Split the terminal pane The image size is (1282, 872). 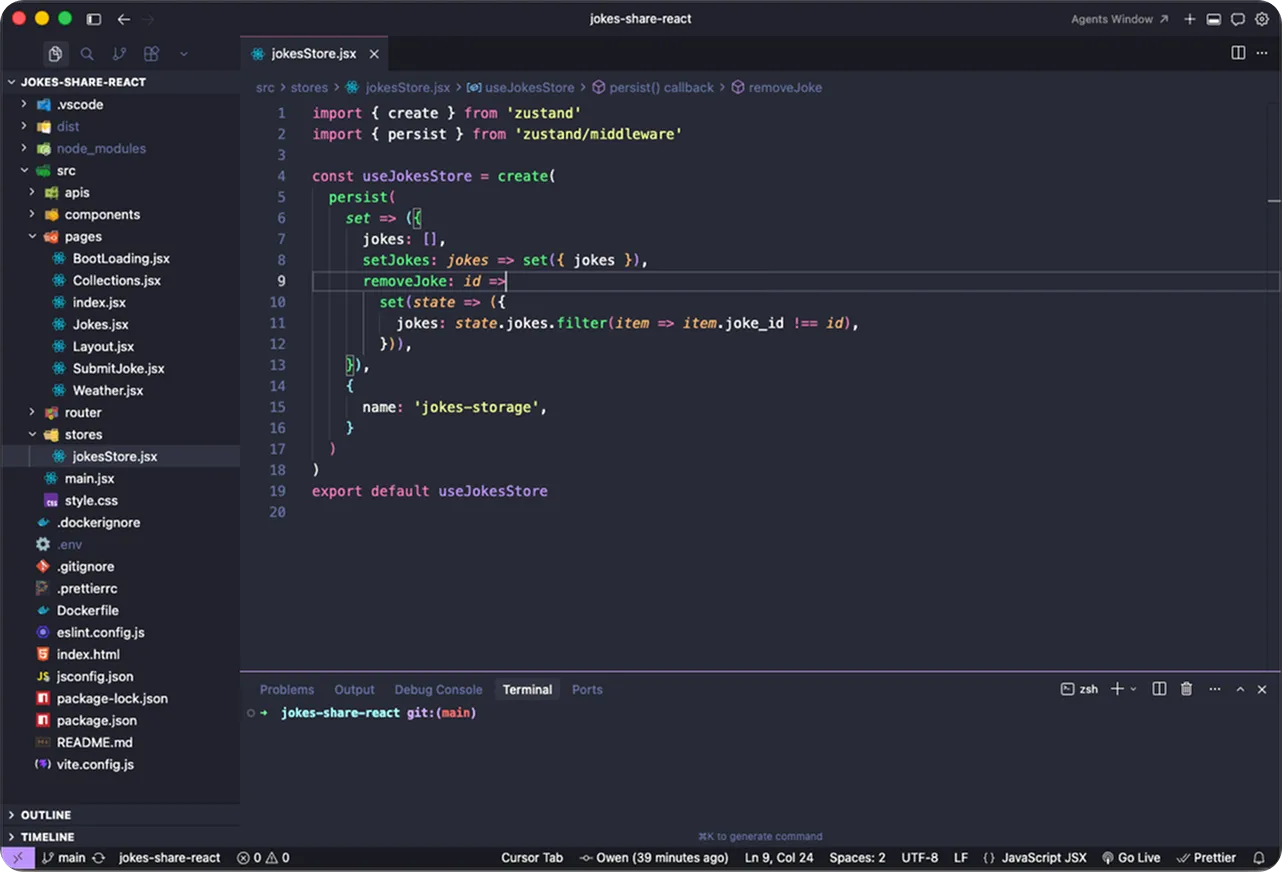click(x=1159, y=689)
